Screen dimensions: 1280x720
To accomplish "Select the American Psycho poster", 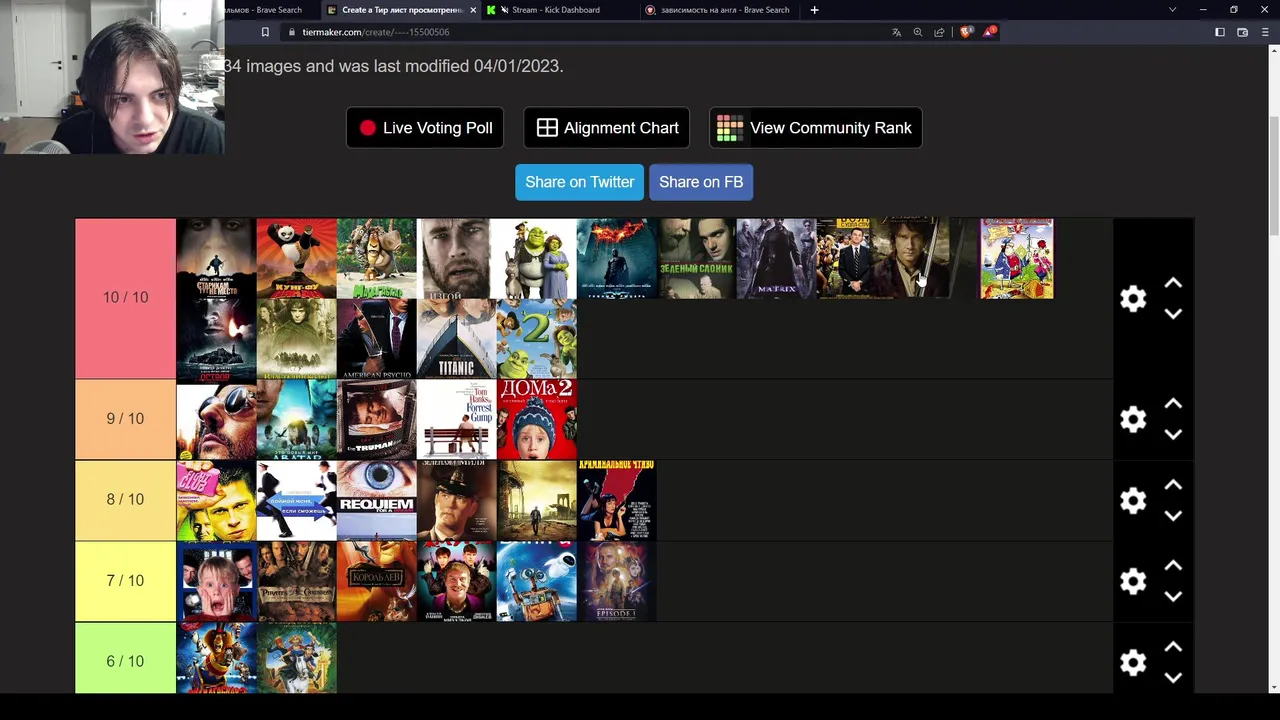I will click(x=377, y=339).
